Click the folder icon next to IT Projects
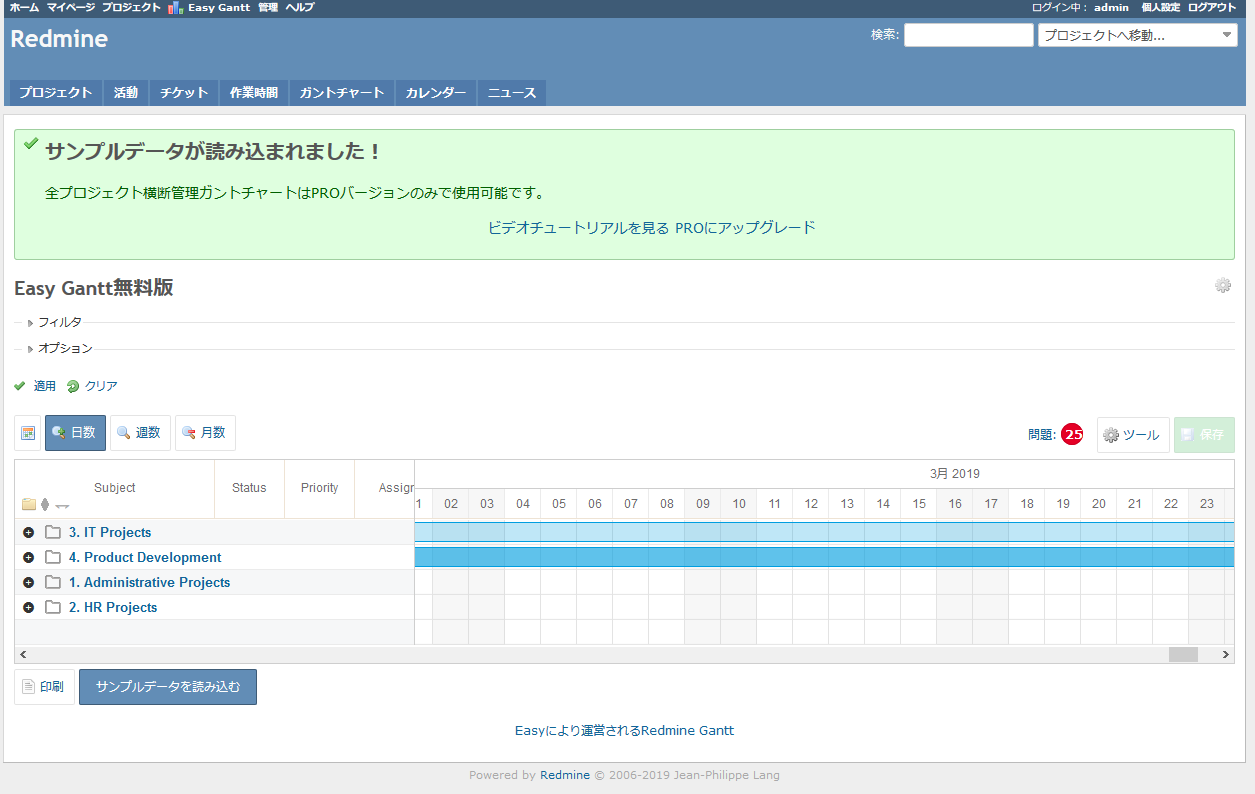Viewport: 1255px width, 794px height. click(53, 532)
